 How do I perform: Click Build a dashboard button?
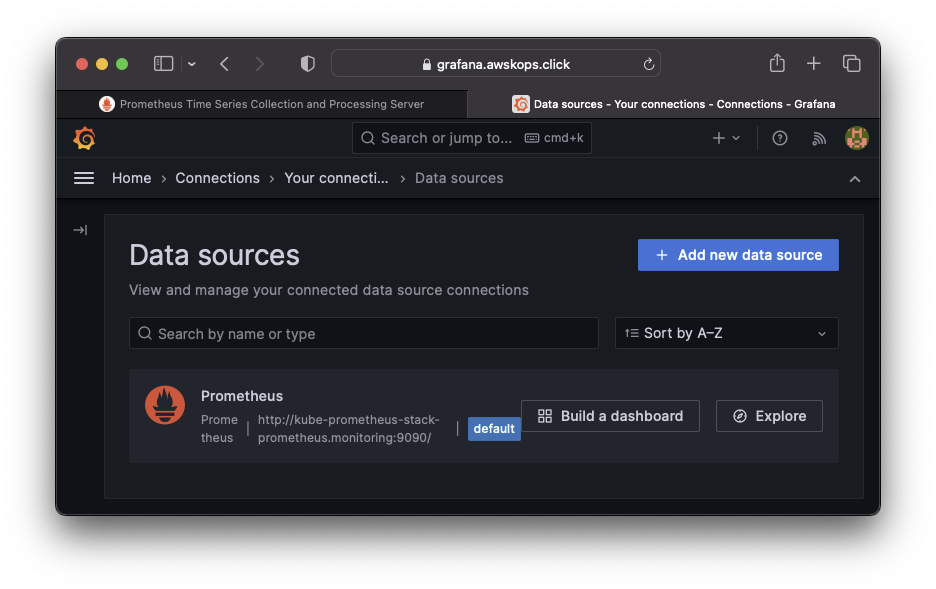[610, 416]
